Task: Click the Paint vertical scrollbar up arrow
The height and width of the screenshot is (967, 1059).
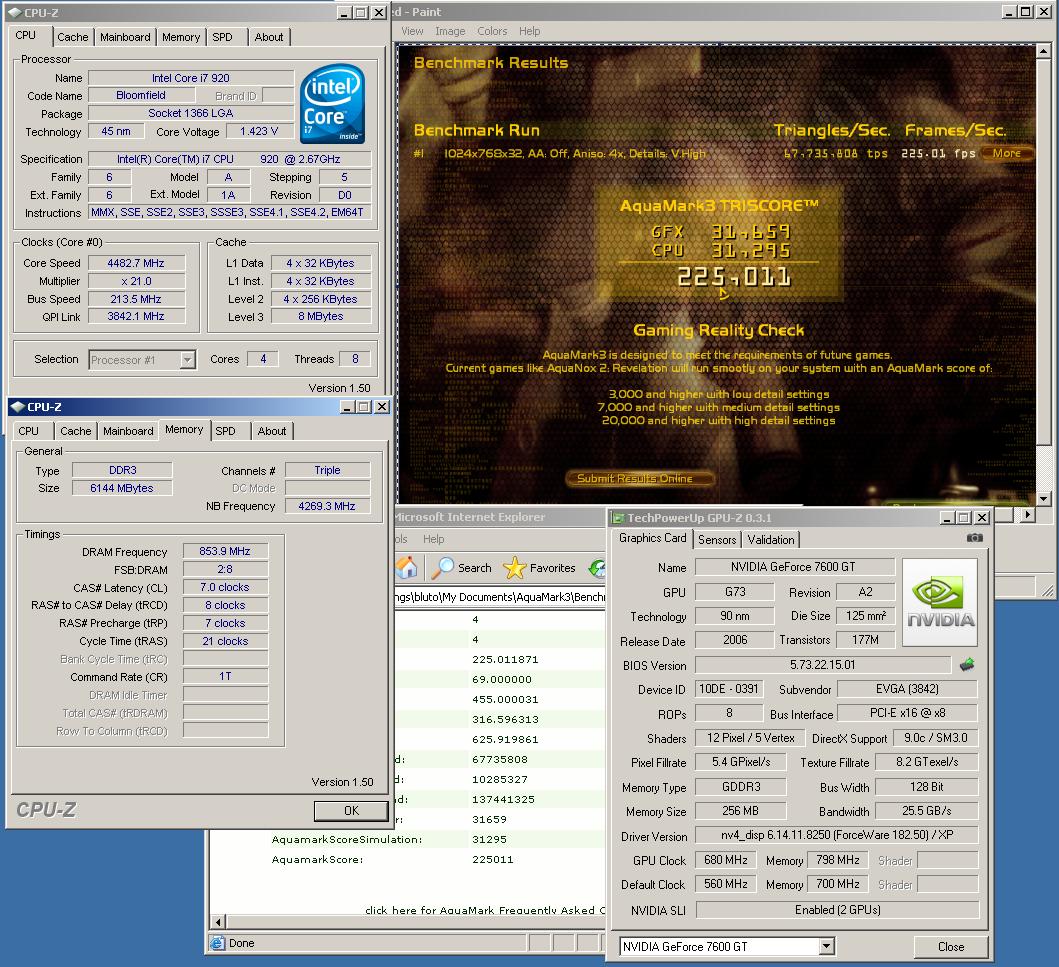Action: coord(1043,51)
